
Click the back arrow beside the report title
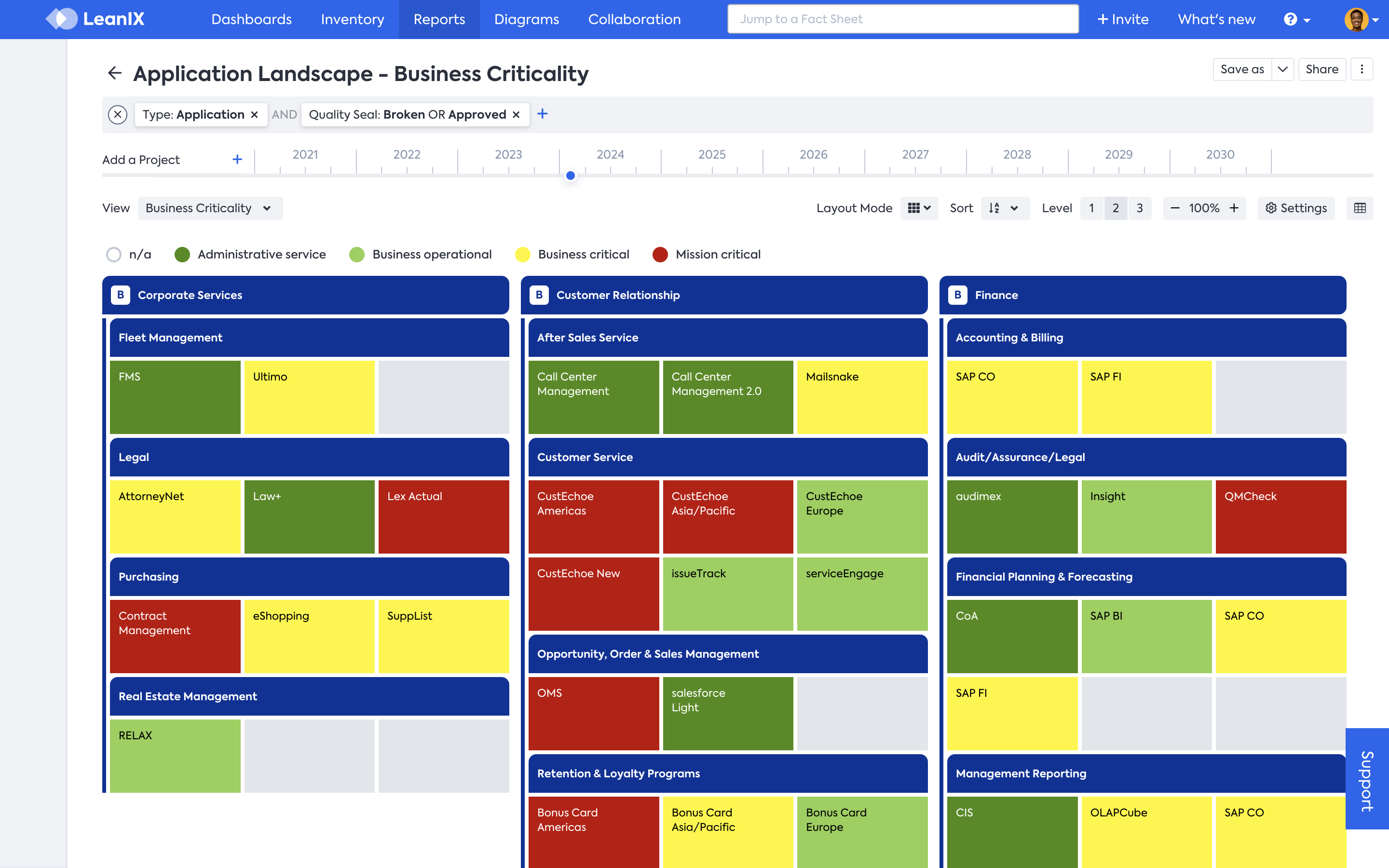[x=115, y=73]
